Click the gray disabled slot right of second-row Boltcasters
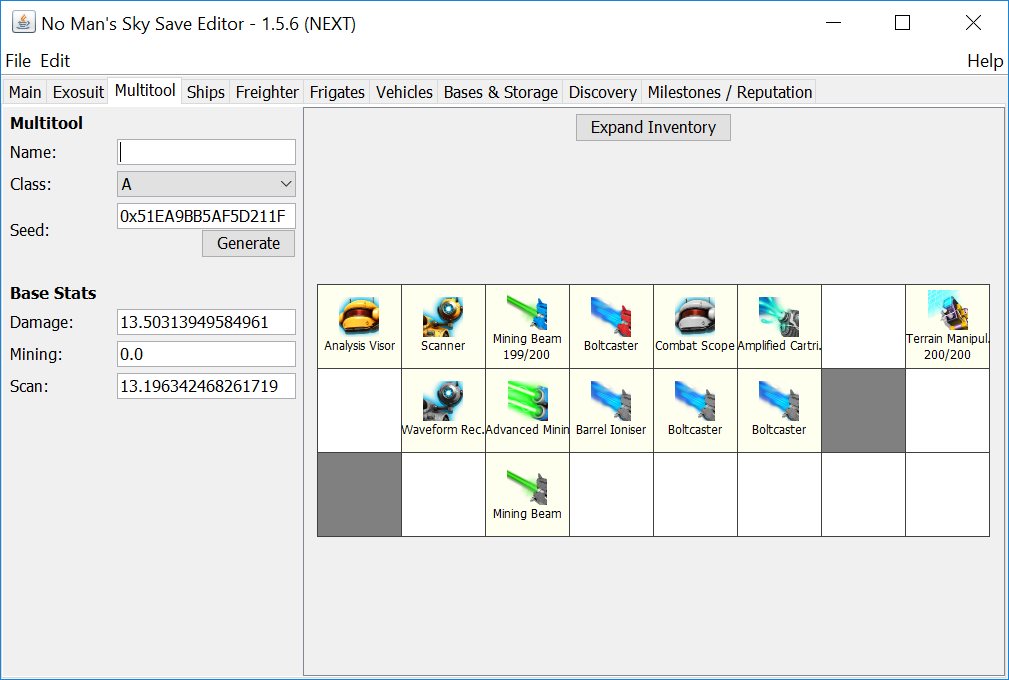This screenshot has width=1009, height=680. [x=863, y=410]
